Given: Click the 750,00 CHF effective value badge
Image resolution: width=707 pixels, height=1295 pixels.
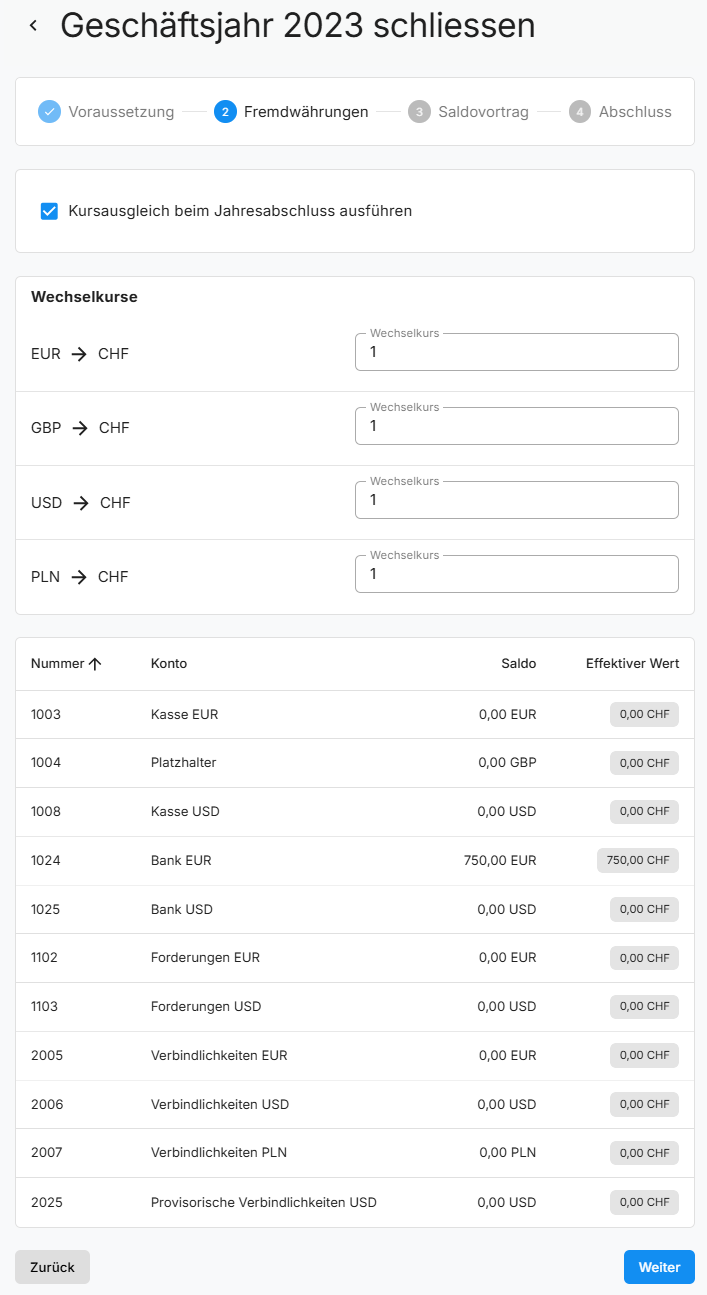Looking at the screenshot, I should pyautogui.click(x=637, y=860).
